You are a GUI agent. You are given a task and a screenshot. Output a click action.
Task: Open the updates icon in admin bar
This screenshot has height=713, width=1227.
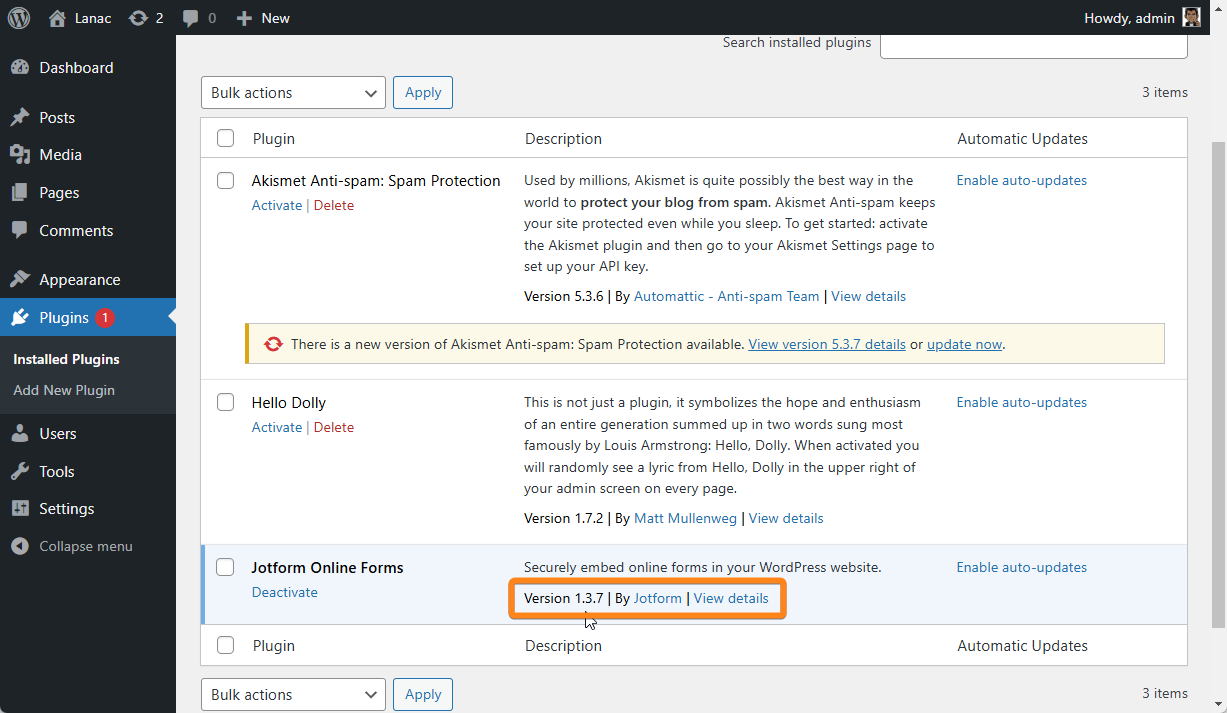(x=138, y=18)
